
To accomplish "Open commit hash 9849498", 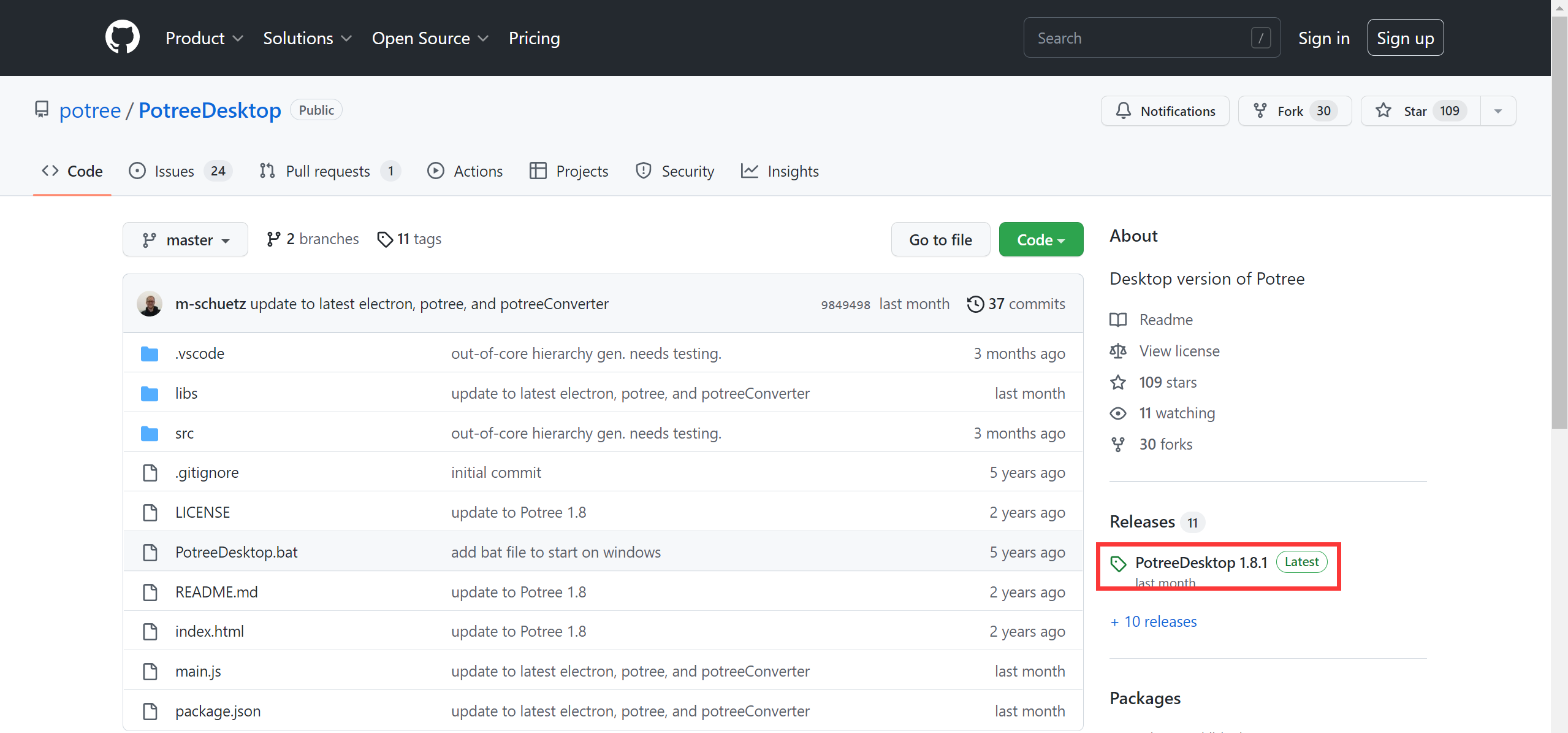I will 845,305.
